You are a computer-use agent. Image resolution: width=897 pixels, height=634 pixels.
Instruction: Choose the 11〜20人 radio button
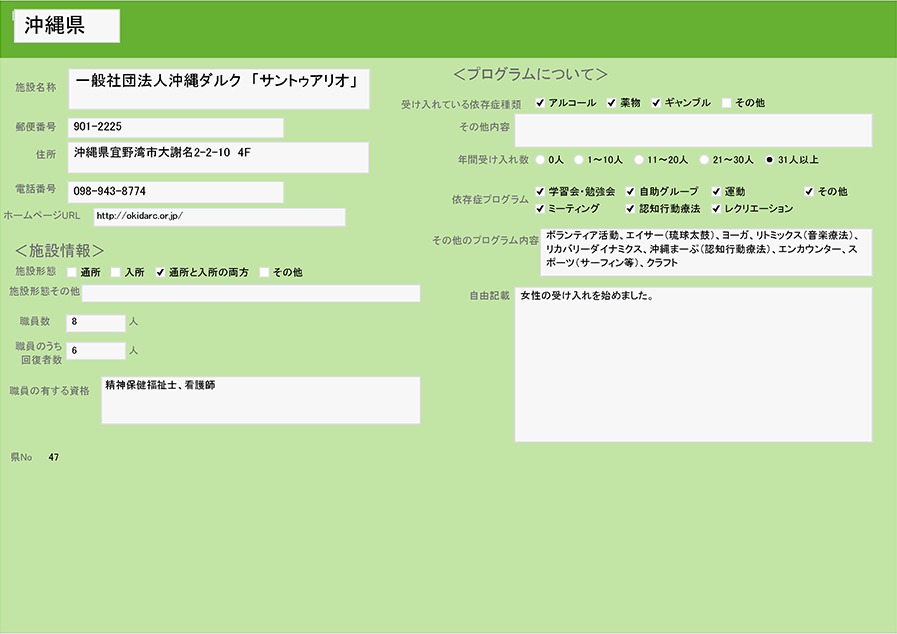point(639,159)
